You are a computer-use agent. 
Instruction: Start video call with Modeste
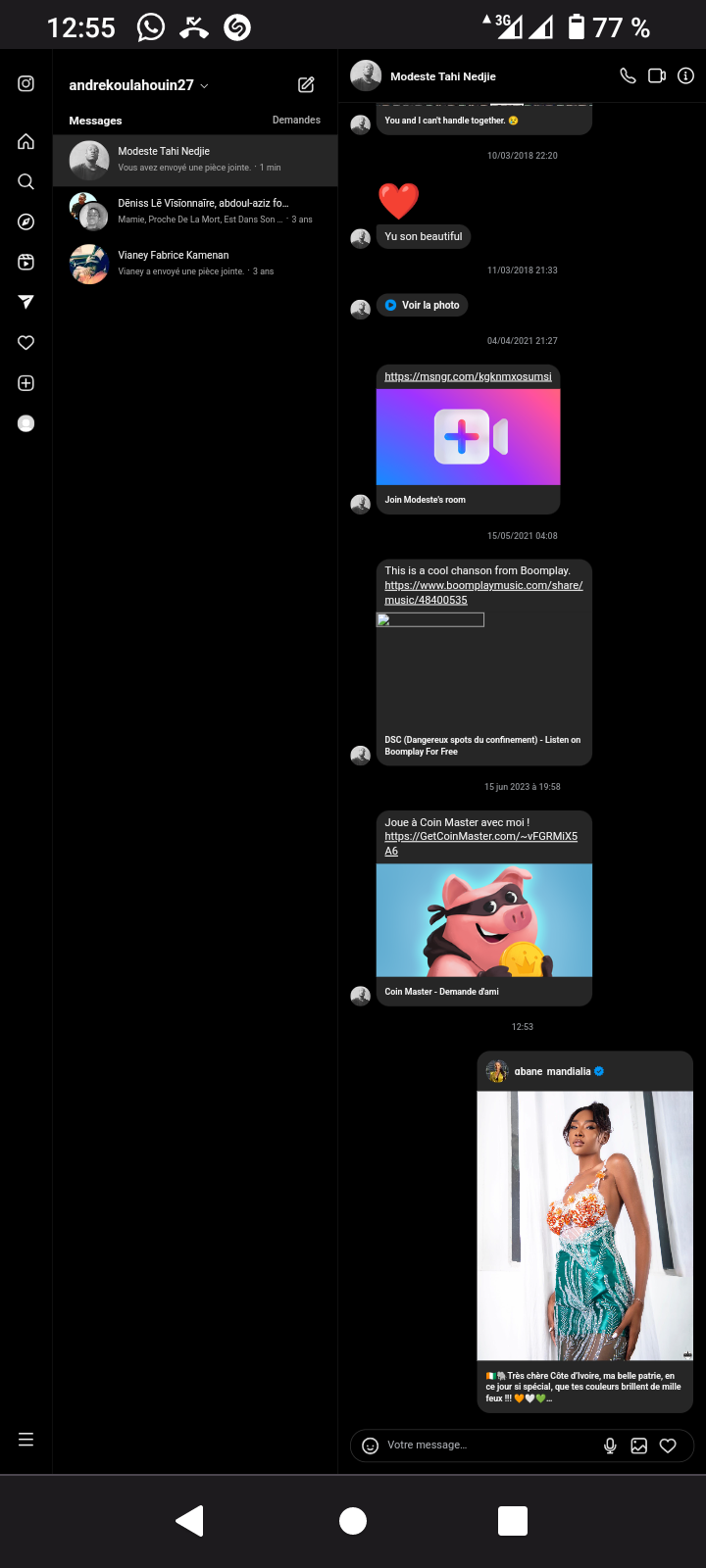[x=657, y=75]
